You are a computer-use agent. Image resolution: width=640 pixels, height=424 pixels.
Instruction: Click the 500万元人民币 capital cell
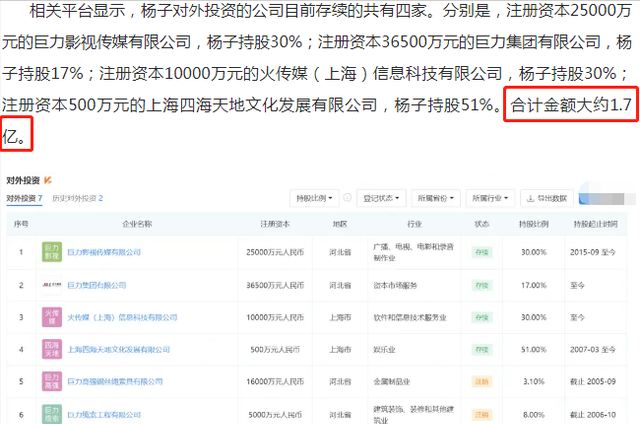point(275,349)
